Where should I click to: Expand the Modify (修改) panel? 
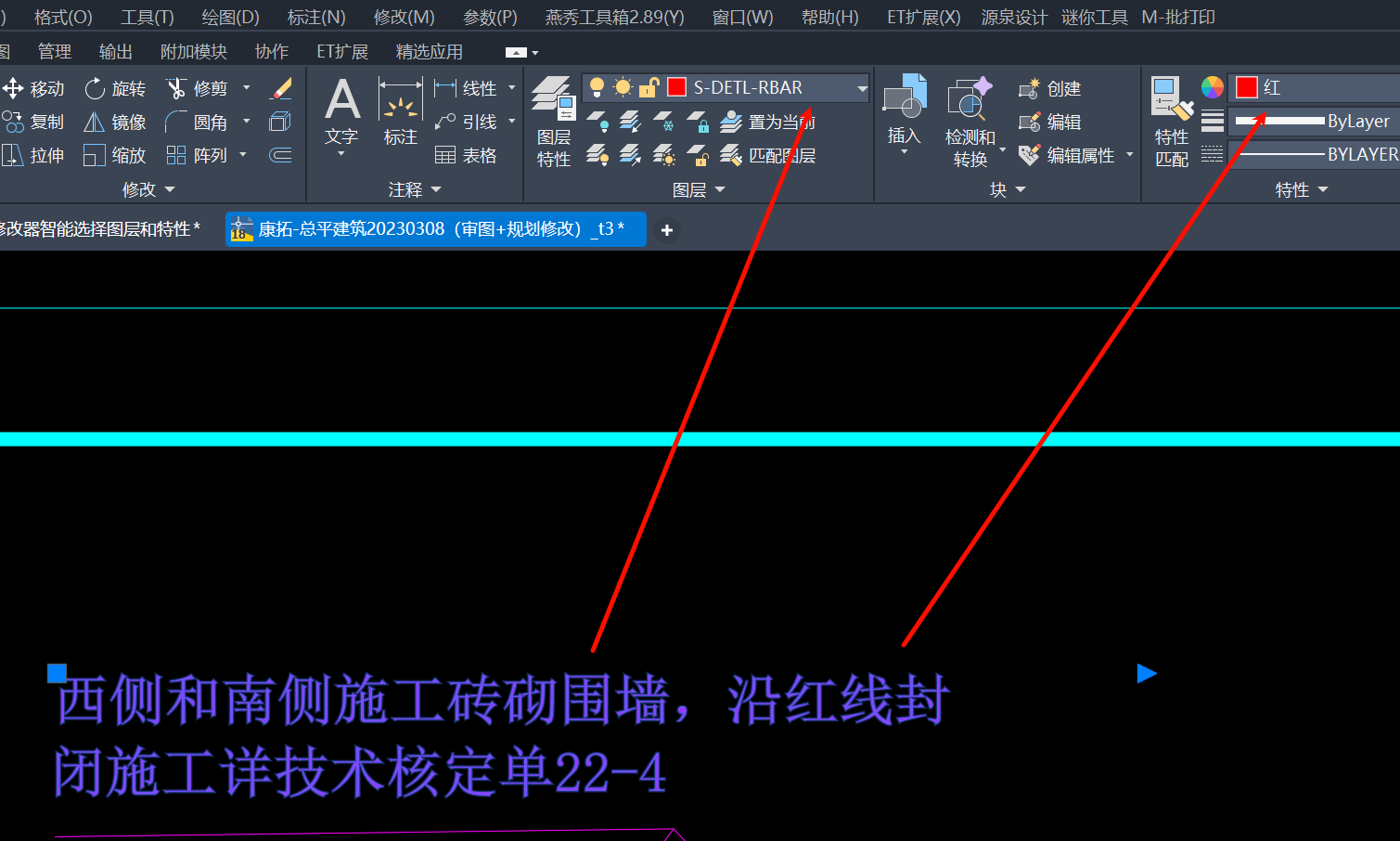pos(148,189)
